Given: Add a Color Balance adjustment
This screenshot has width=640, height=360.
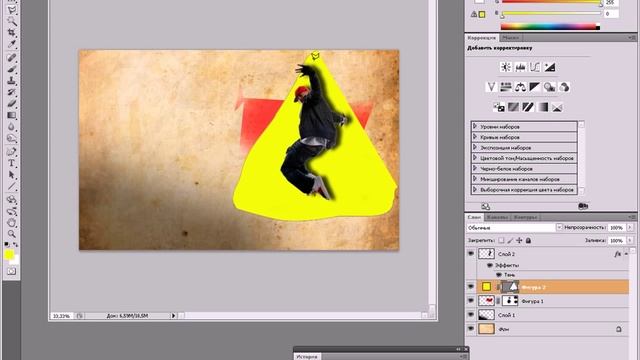Looking at the screenshot, I should click(x=520, y=87).
